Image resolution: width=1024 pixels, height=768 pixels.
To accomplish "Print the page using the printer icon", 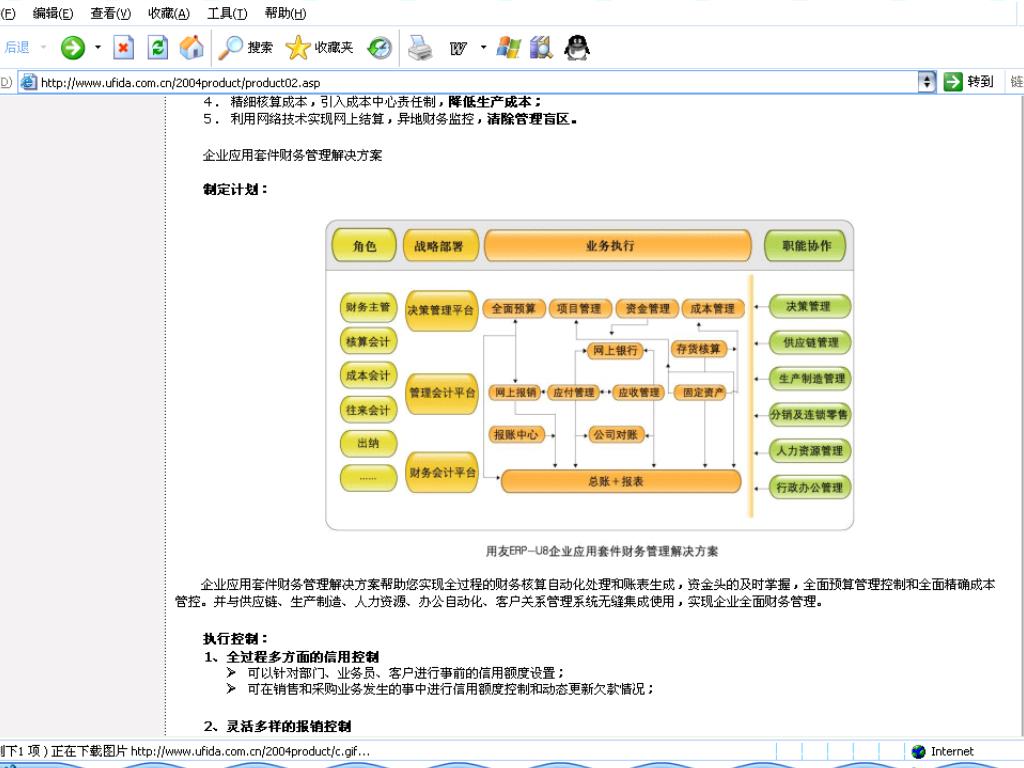I will point(420,48).
